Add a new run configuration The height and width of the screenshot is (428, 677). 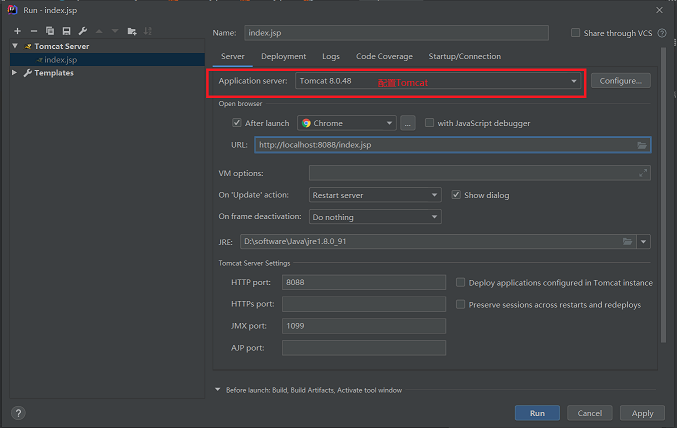pos(18,32)
